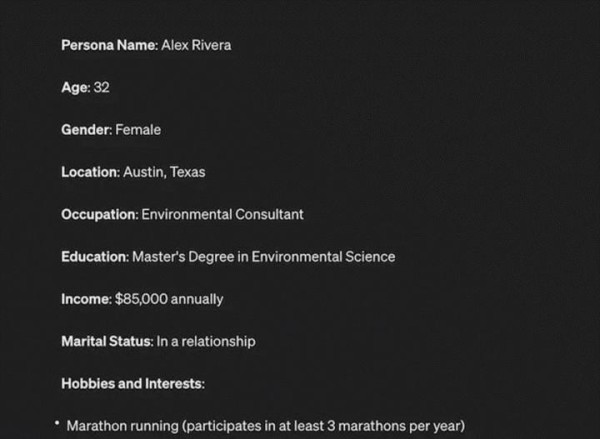
Task: Click Master's Degree in Environmental Science
Action: (x=264, y=257)
